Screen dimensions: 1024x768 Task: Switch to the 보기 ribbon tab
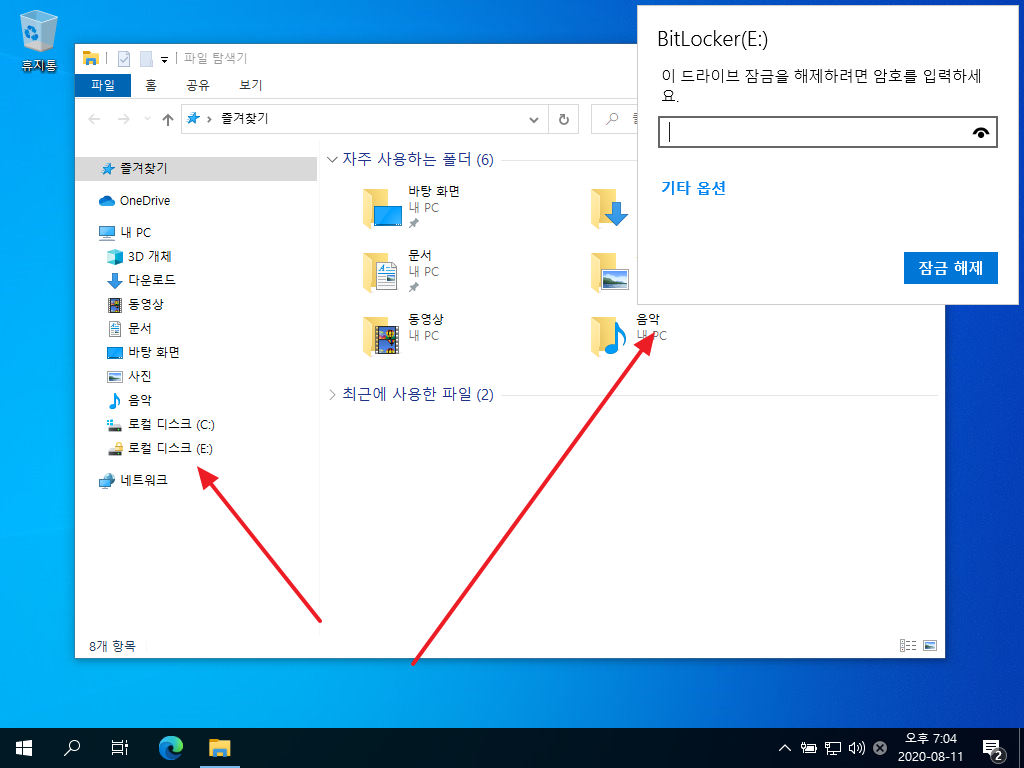click(x=251, y=85)
